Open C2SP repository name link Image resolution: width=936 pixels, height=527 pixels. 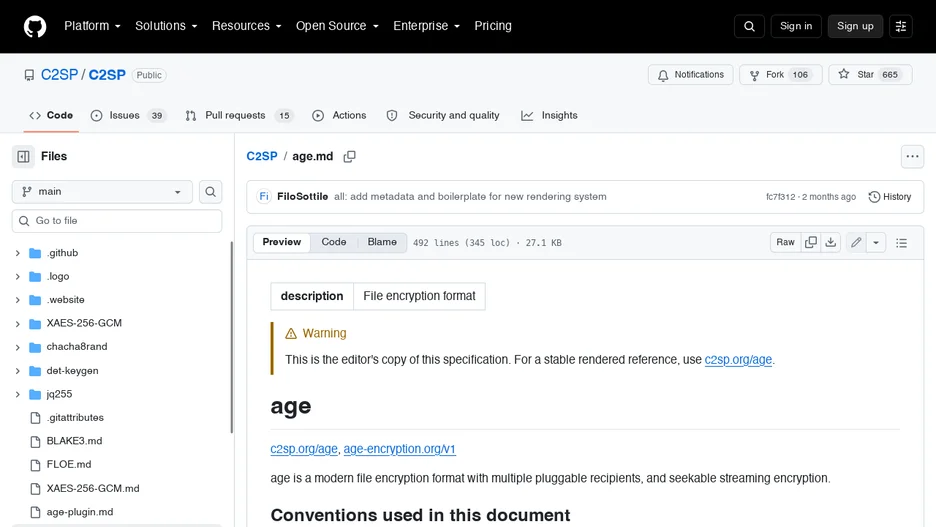[x=107, y=75]
